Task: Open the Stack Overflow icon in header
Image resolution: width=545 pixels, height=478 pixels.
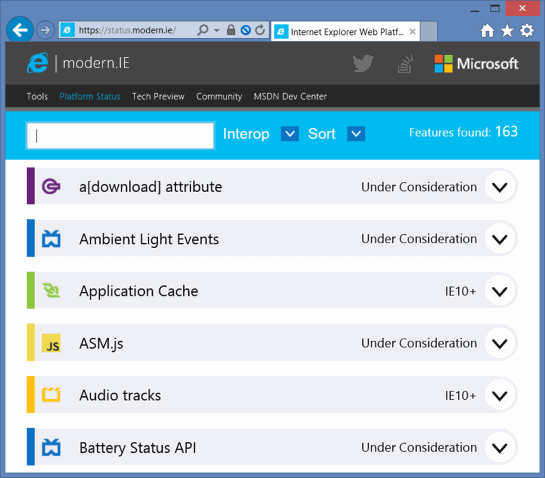Action: [x=405, y=64]
